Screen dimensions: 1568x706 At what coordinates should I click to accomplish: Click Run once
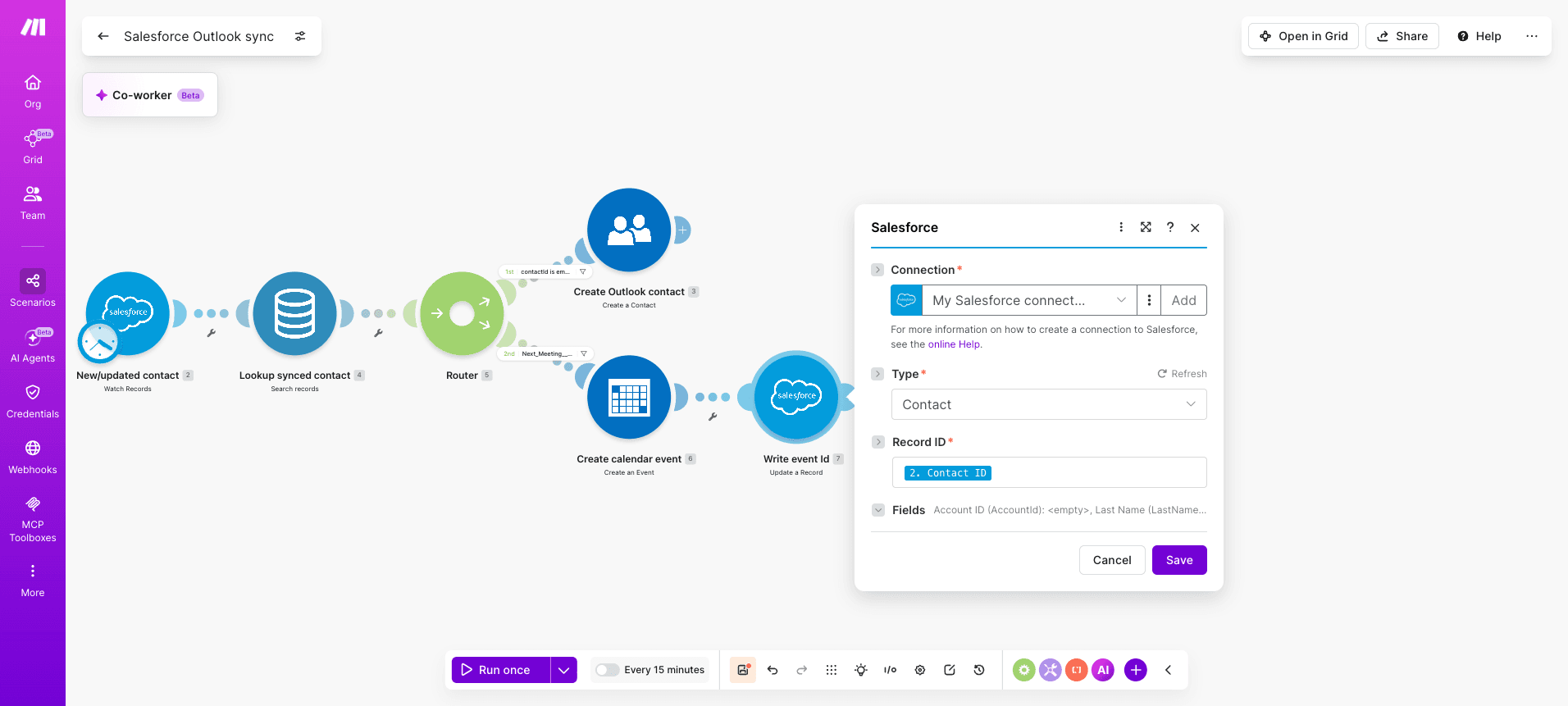pos(500,670)
